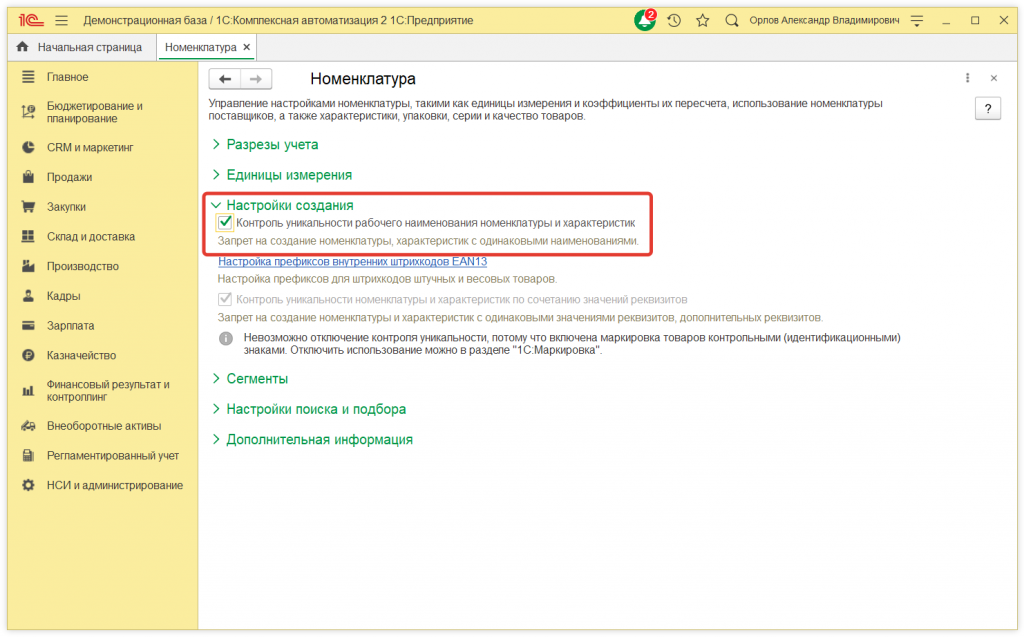Open the main hamburger menu
Viewport: 1024px width, 637px height.
(x=60, y=18)
